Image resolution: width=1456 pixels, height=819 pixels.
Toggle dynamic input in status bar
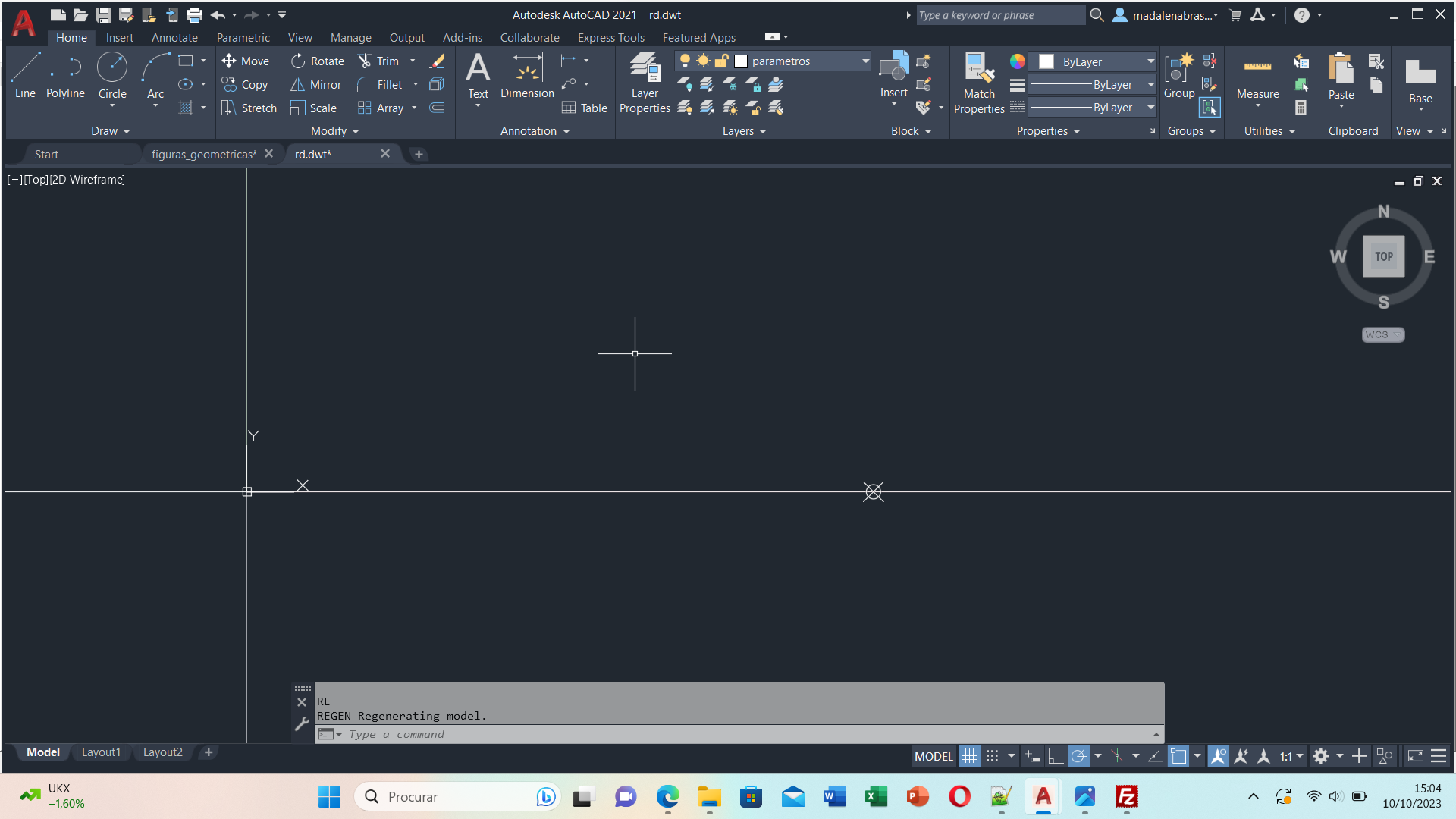click(1033, 756)
